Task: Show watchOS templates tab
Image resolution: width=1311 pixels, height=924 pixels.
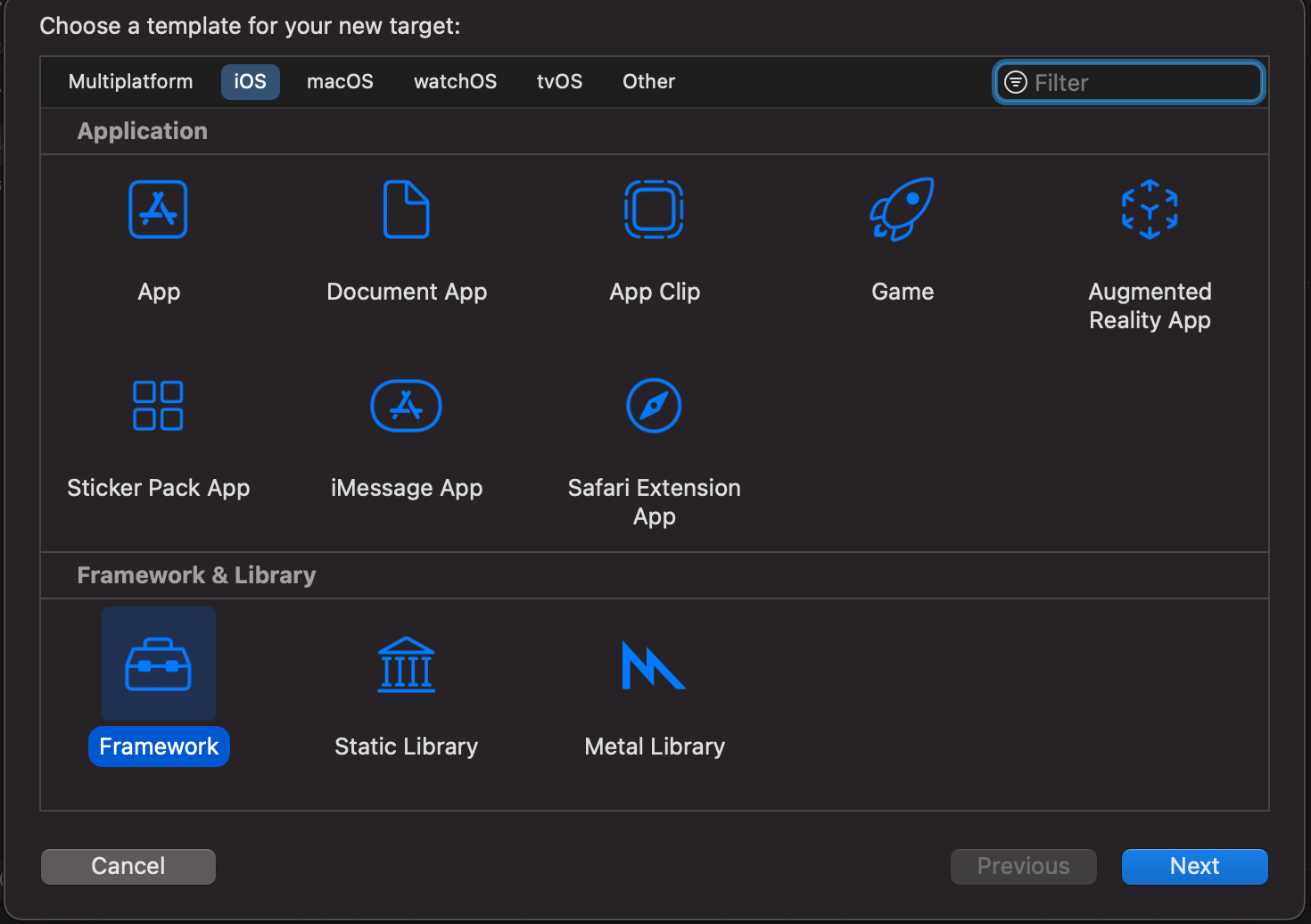Action: point(456,81)
